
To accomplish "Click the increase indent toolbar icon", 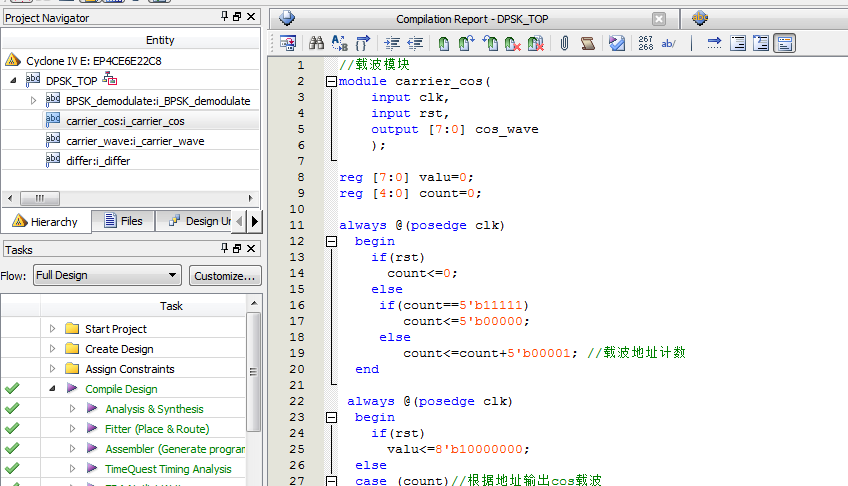I will (391, 44).
